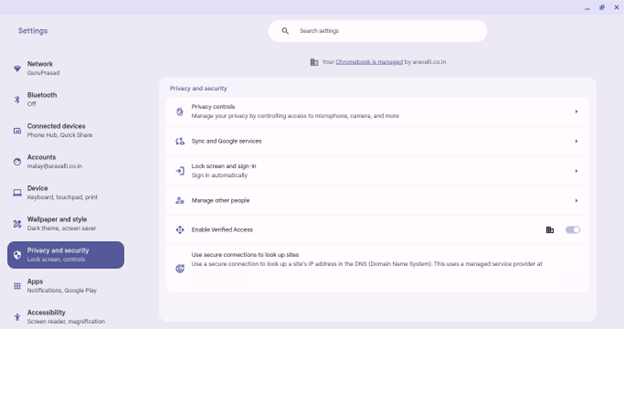
Task: Open the Lock screen and sign-in row
Action: tap(377, 171)
